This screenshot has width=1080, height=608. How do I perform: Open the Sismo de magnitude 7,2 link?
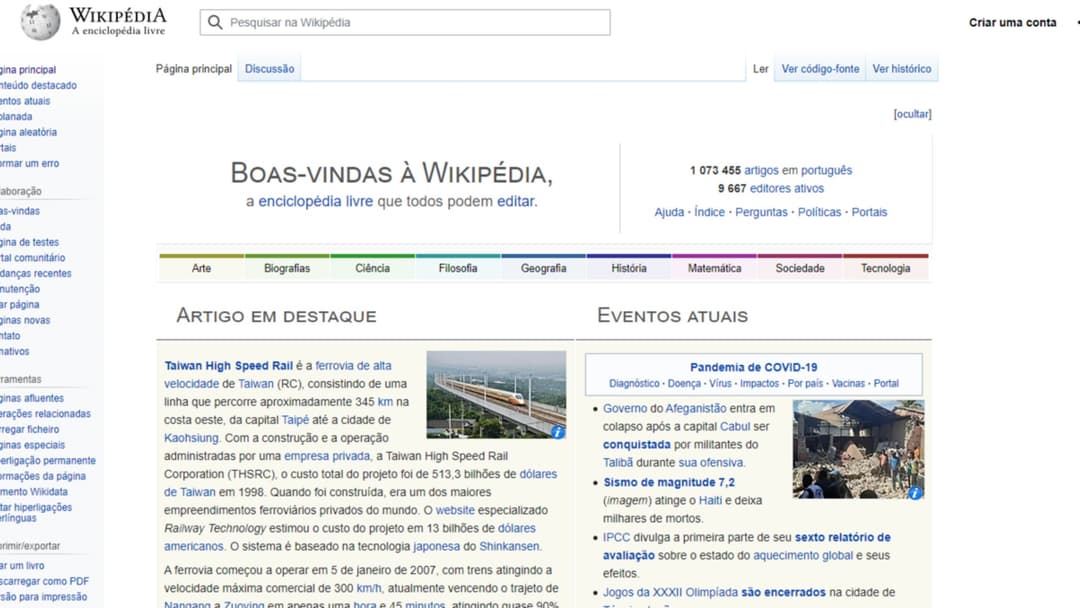pos(669,482)
